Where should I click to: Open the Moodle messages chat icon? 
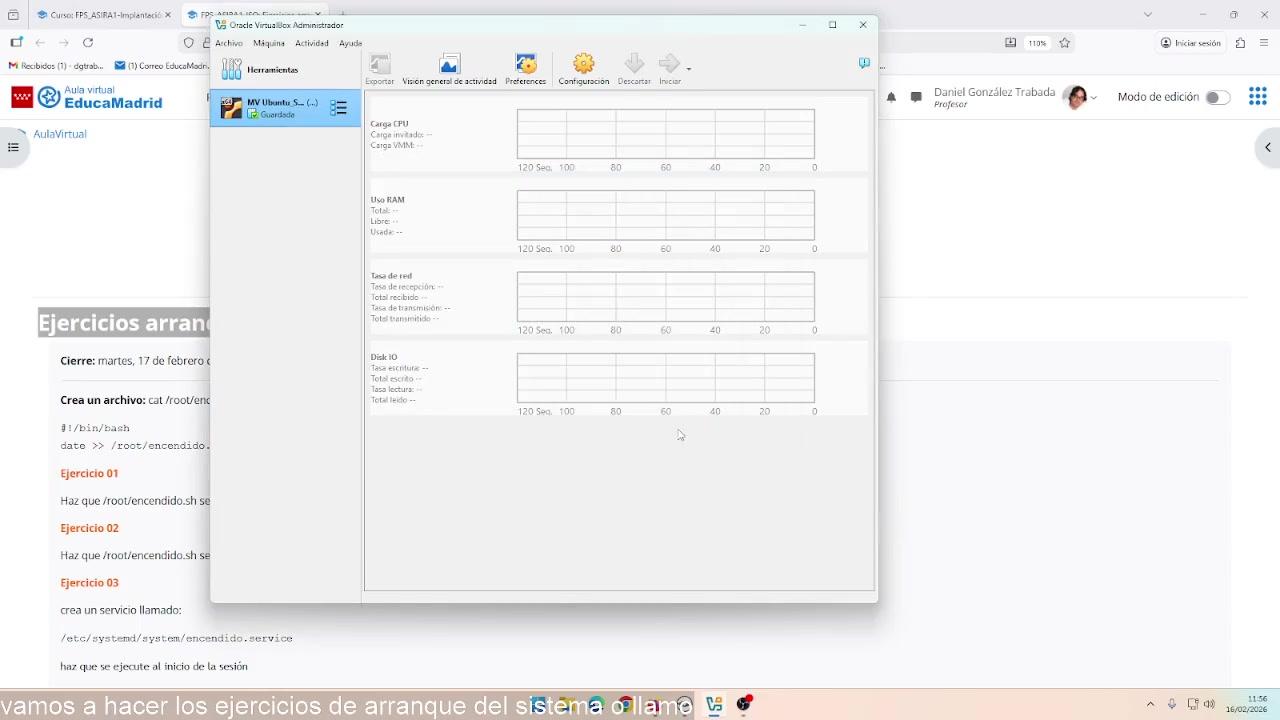pyautogui.click(x=916, y=97)
